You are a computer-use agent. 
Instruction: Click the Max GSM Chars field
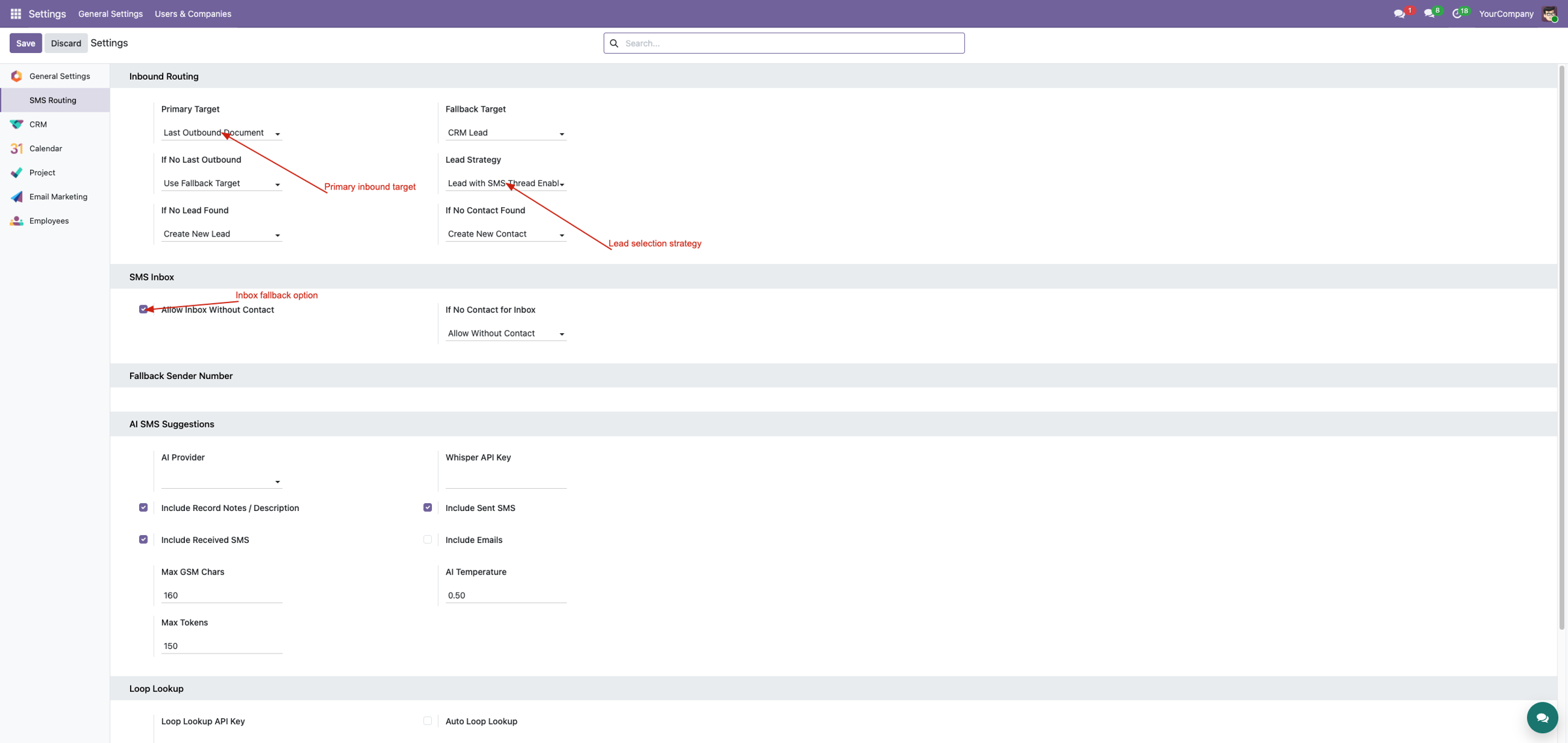pos(221,595)
